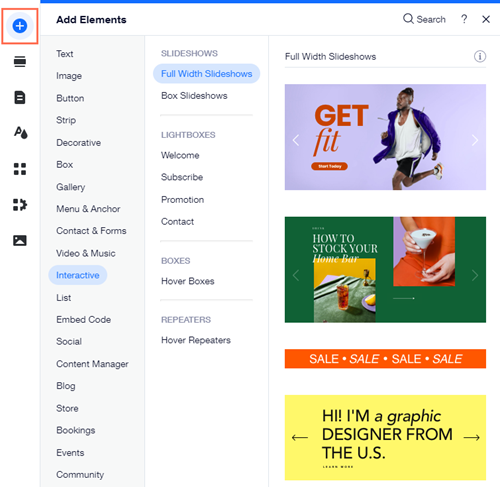Image resolution: width=500 pixels, height=487 pixels.
Task: Open the Events category
Action: (x=70, y=453)
